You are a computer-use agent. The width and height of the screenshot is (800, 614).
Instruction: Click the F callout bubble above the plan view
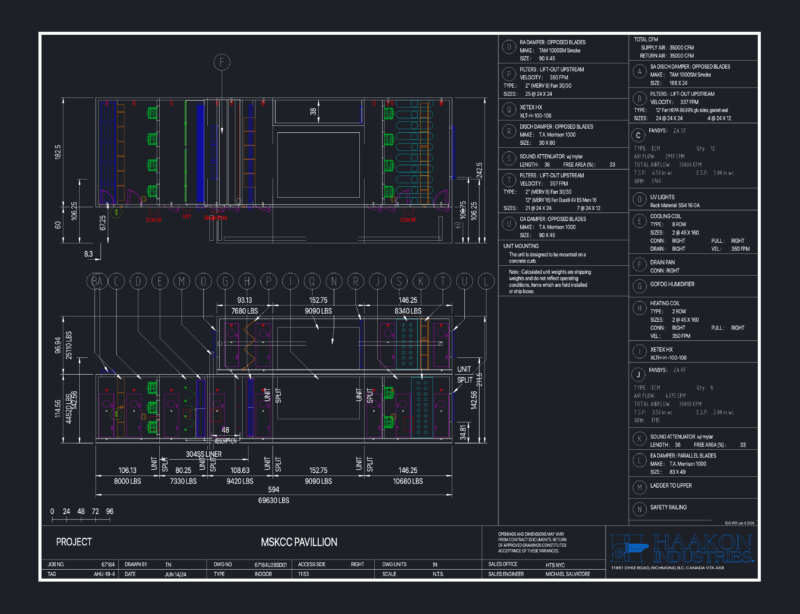(222, 63)
